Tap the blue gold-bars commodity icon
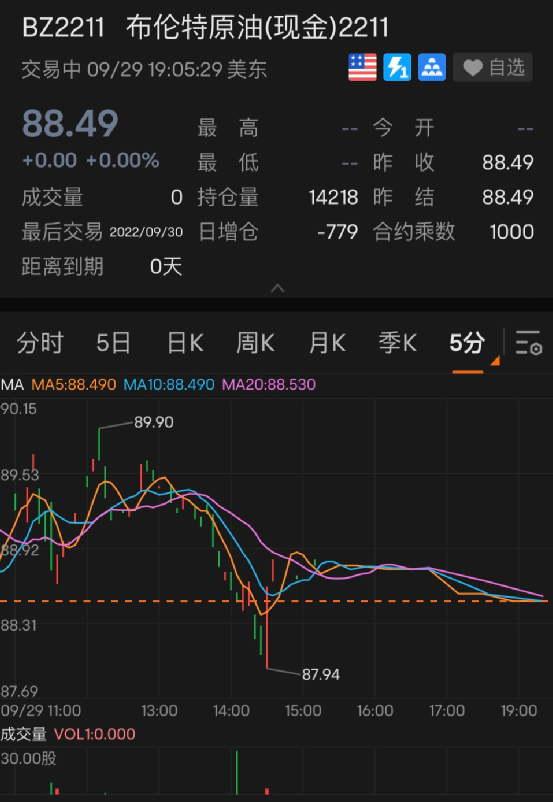This screenshot has width=553, height=802. point(432,67)
